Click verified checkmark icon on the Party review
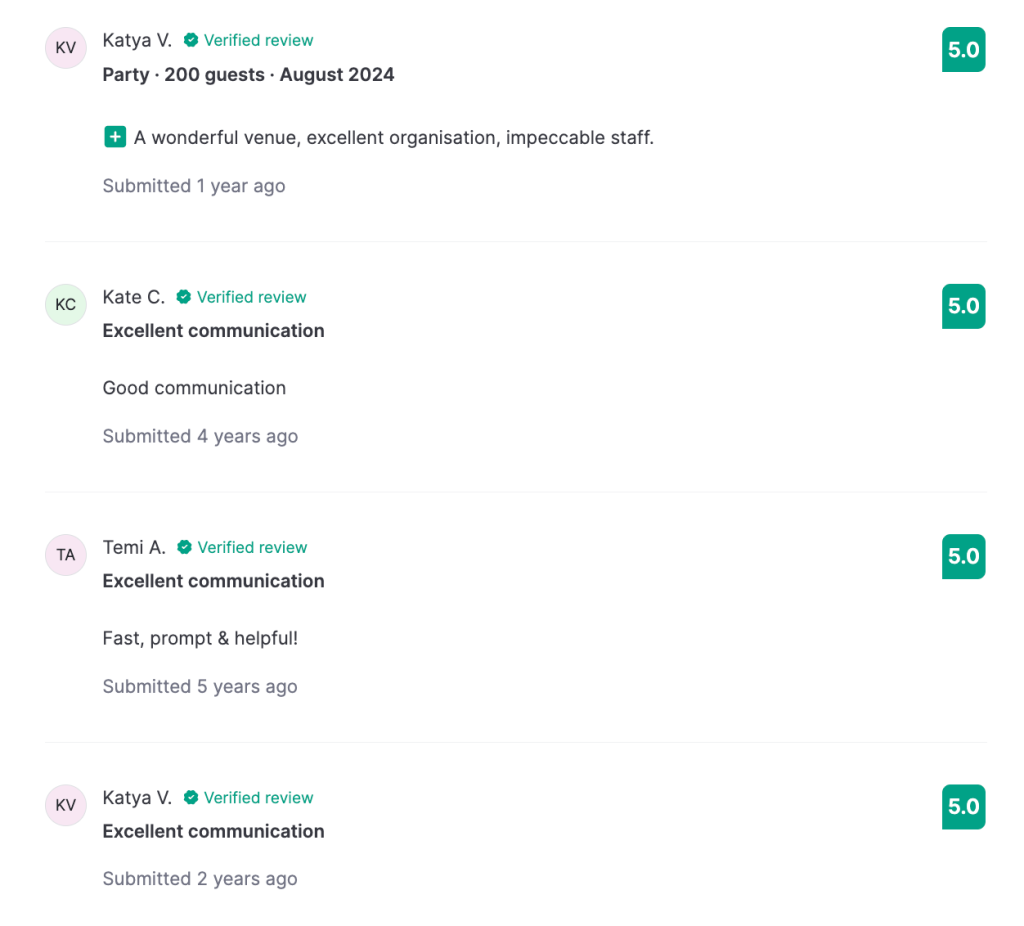The height and width of the screenshot is (926, 1024). (x=191, y=40)
